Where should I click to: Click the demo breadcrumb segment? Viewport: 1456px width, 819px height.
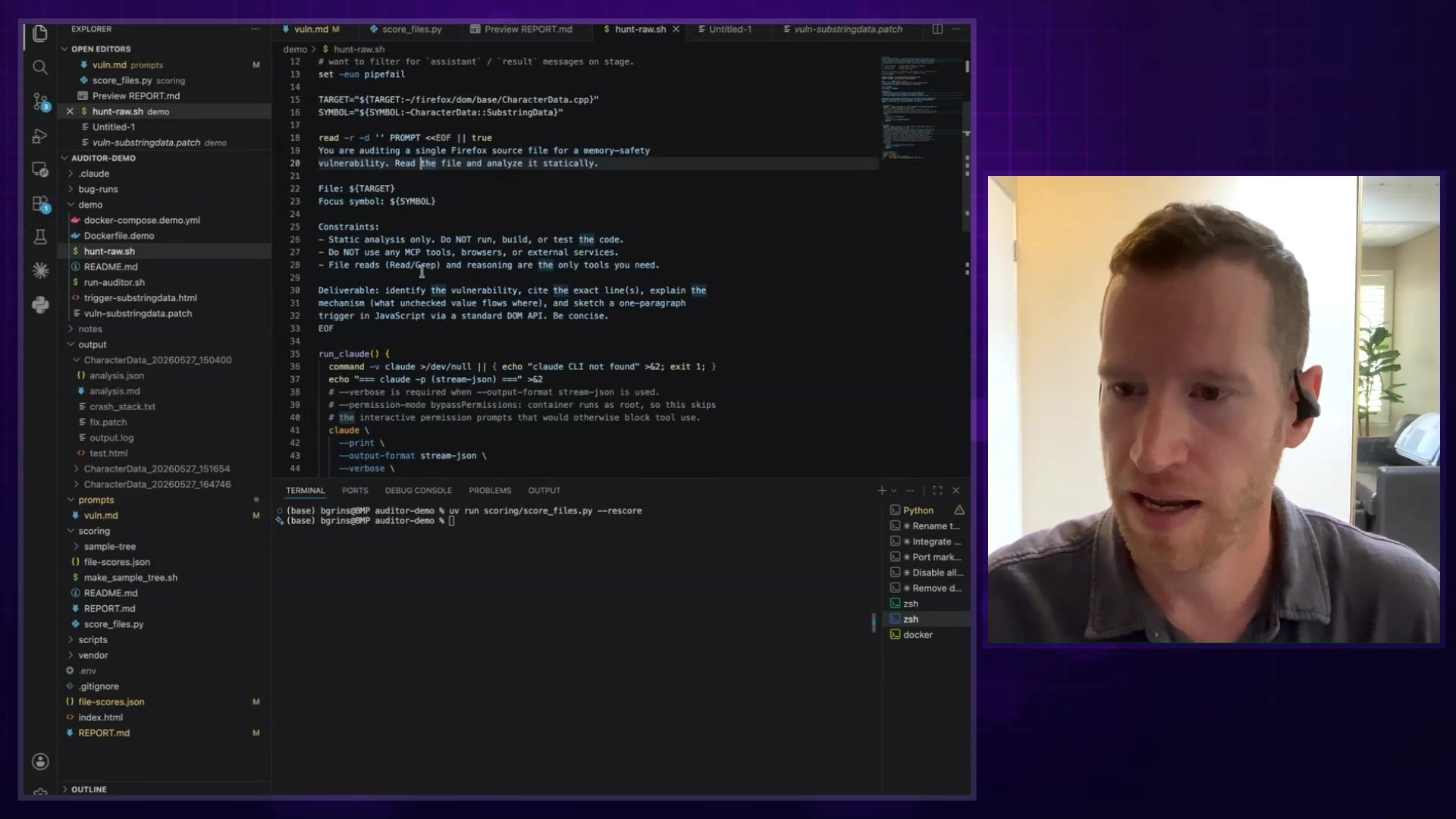click(x=295, y=49)
